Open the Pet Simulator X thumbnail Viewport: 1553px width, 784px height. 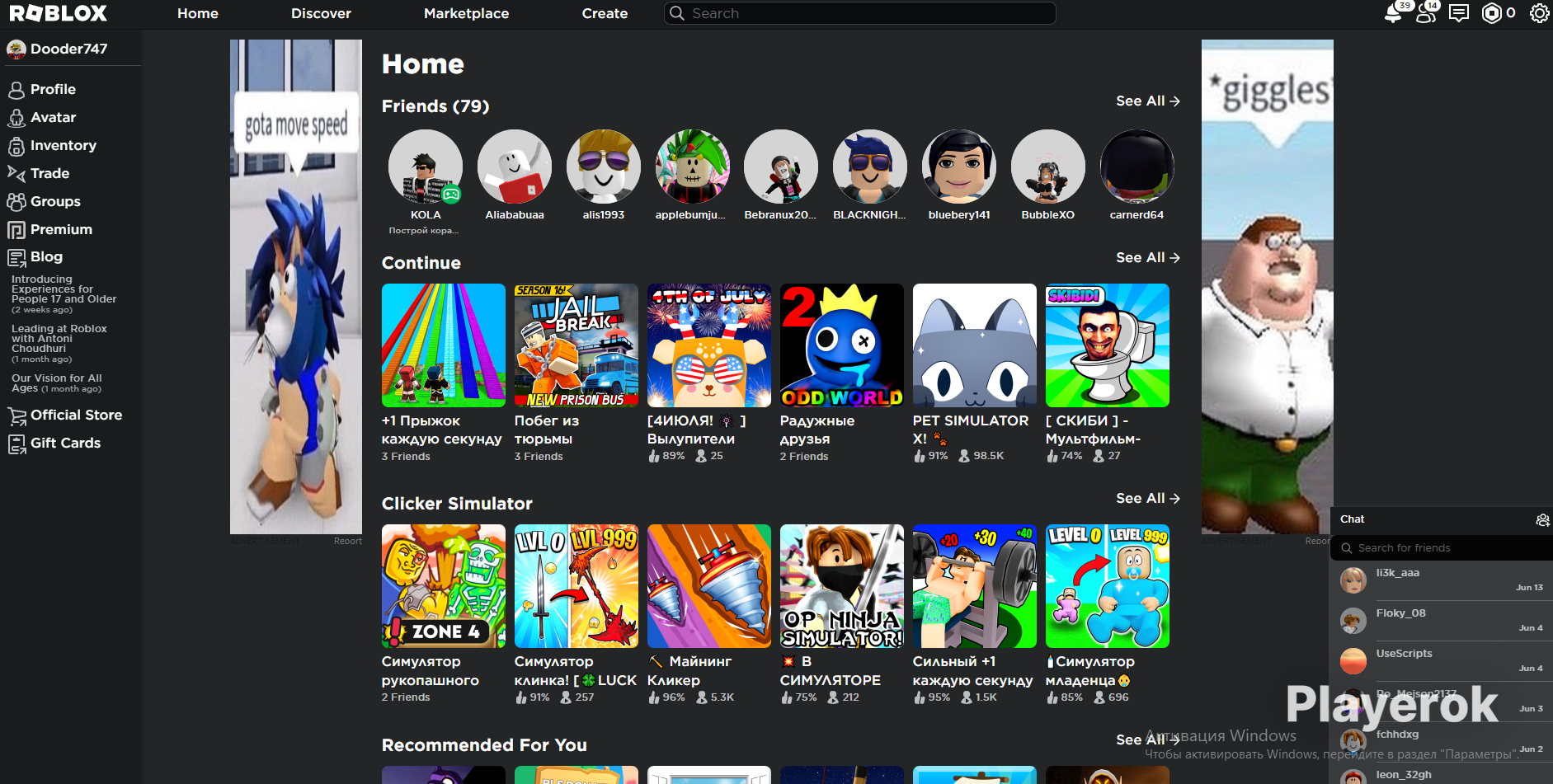pyautogui.click(x=975, y=345)
